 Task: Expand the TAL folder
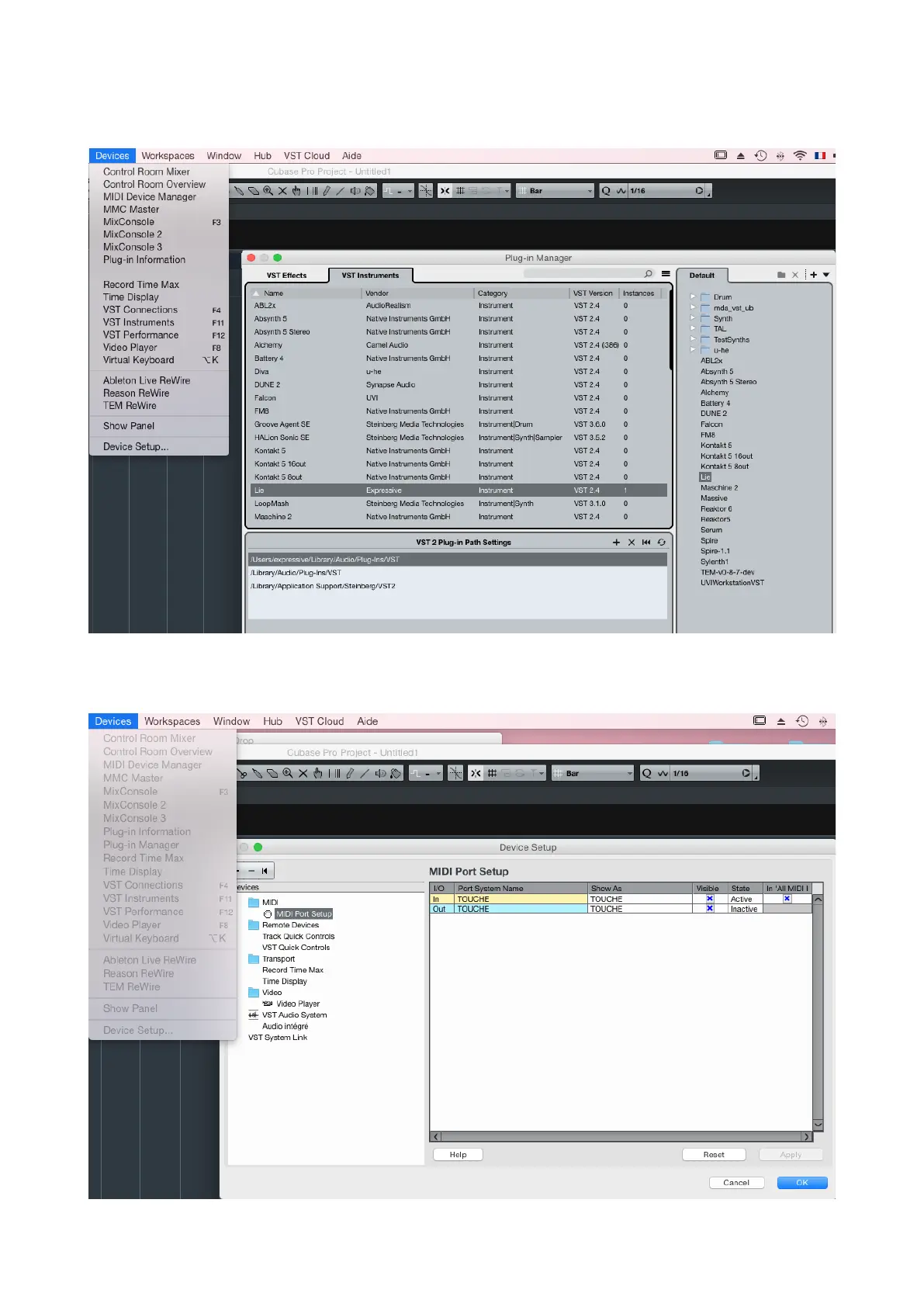click(x=692, y=328)
